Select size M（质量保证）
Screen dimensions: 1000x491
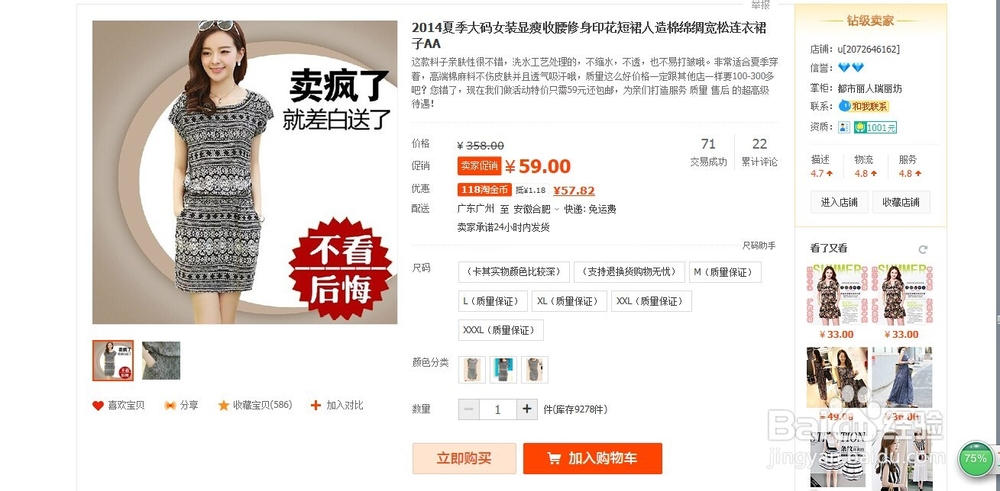coord(725,272)
